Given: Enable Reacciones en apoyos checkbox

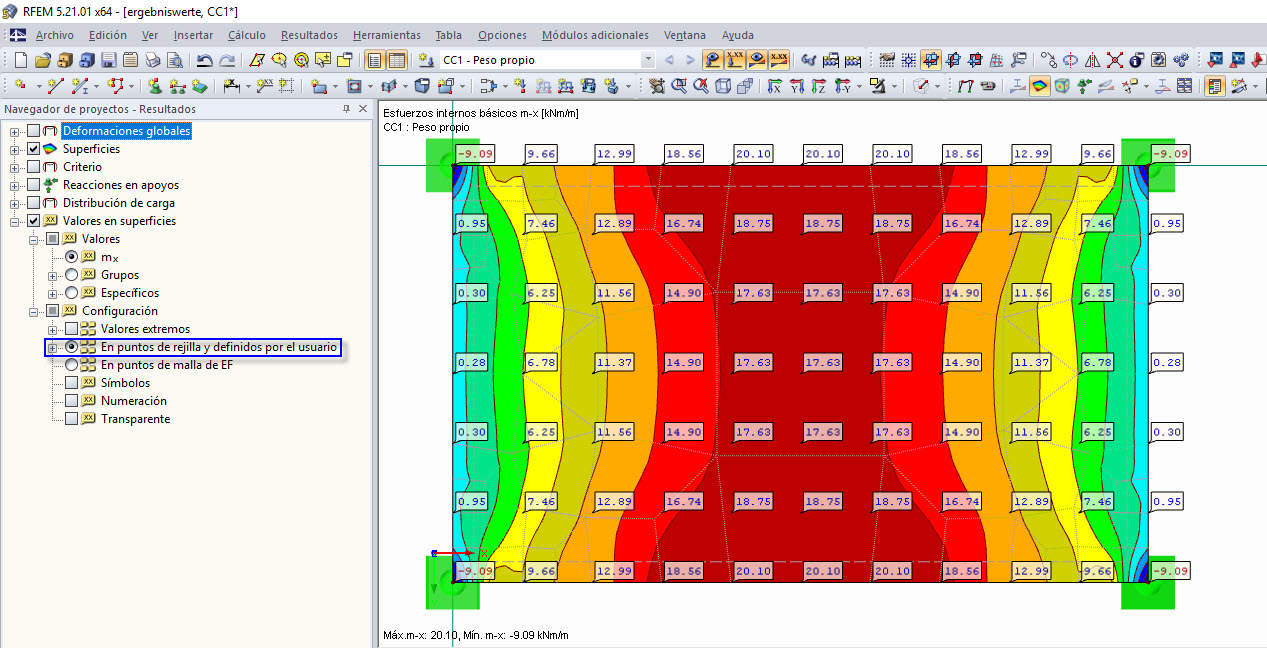Looking at the screenshot, I should tap(34, 185).
